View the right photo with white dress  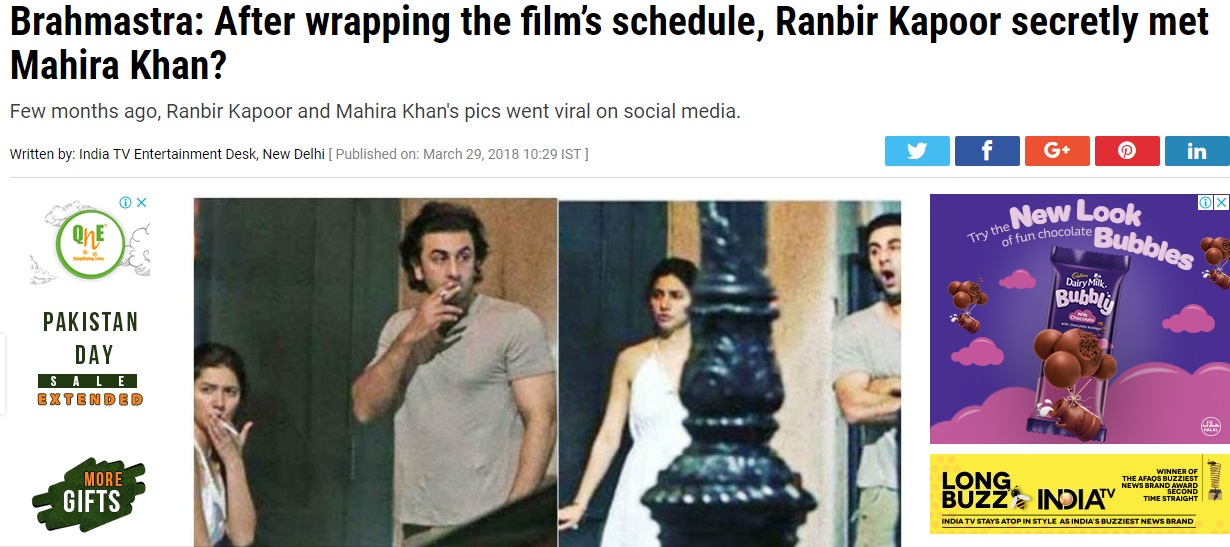coord(729,372)
